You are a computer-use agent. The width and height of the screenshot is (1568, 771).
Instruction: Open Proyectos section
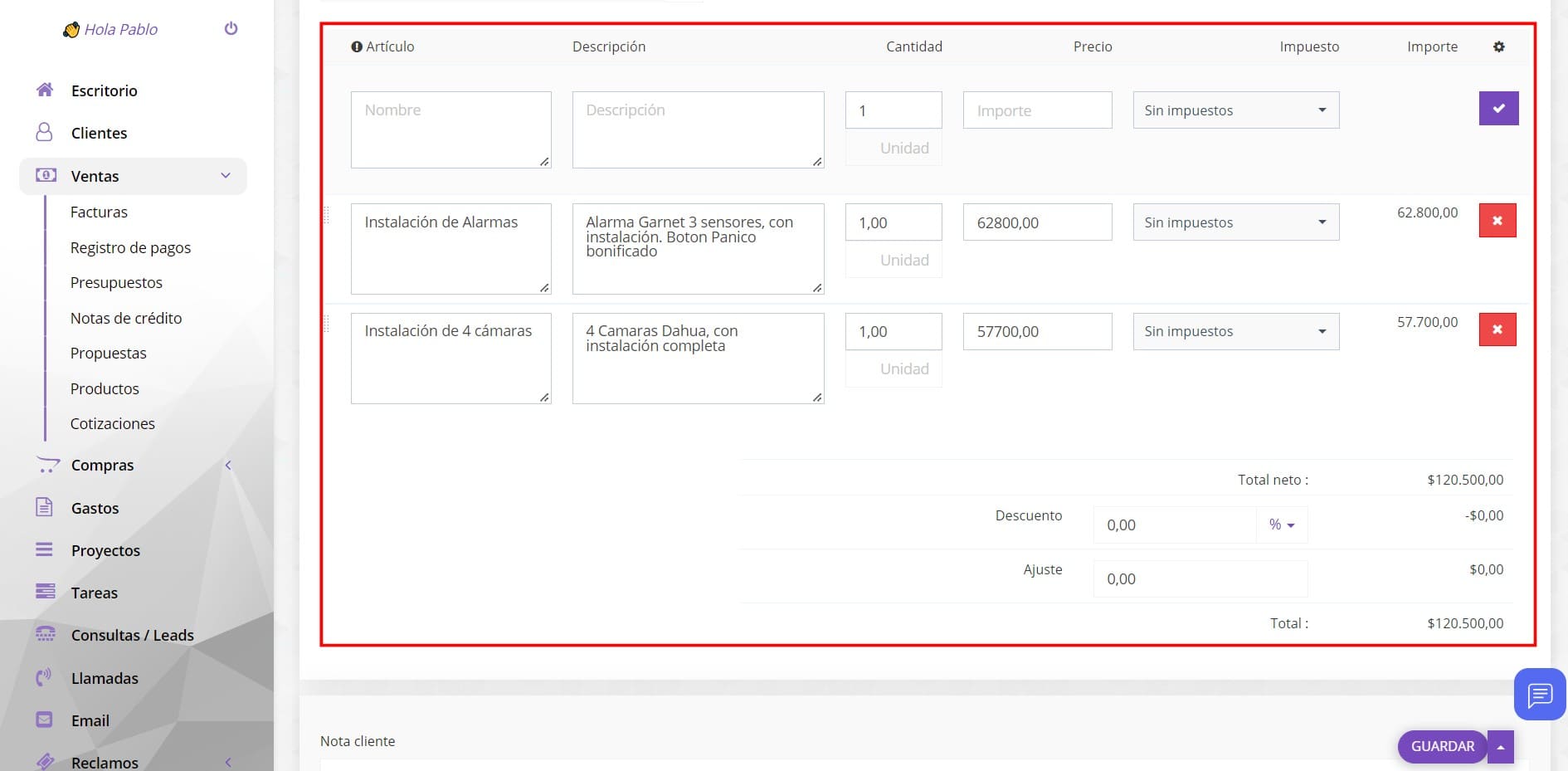(x=105, y=550)
